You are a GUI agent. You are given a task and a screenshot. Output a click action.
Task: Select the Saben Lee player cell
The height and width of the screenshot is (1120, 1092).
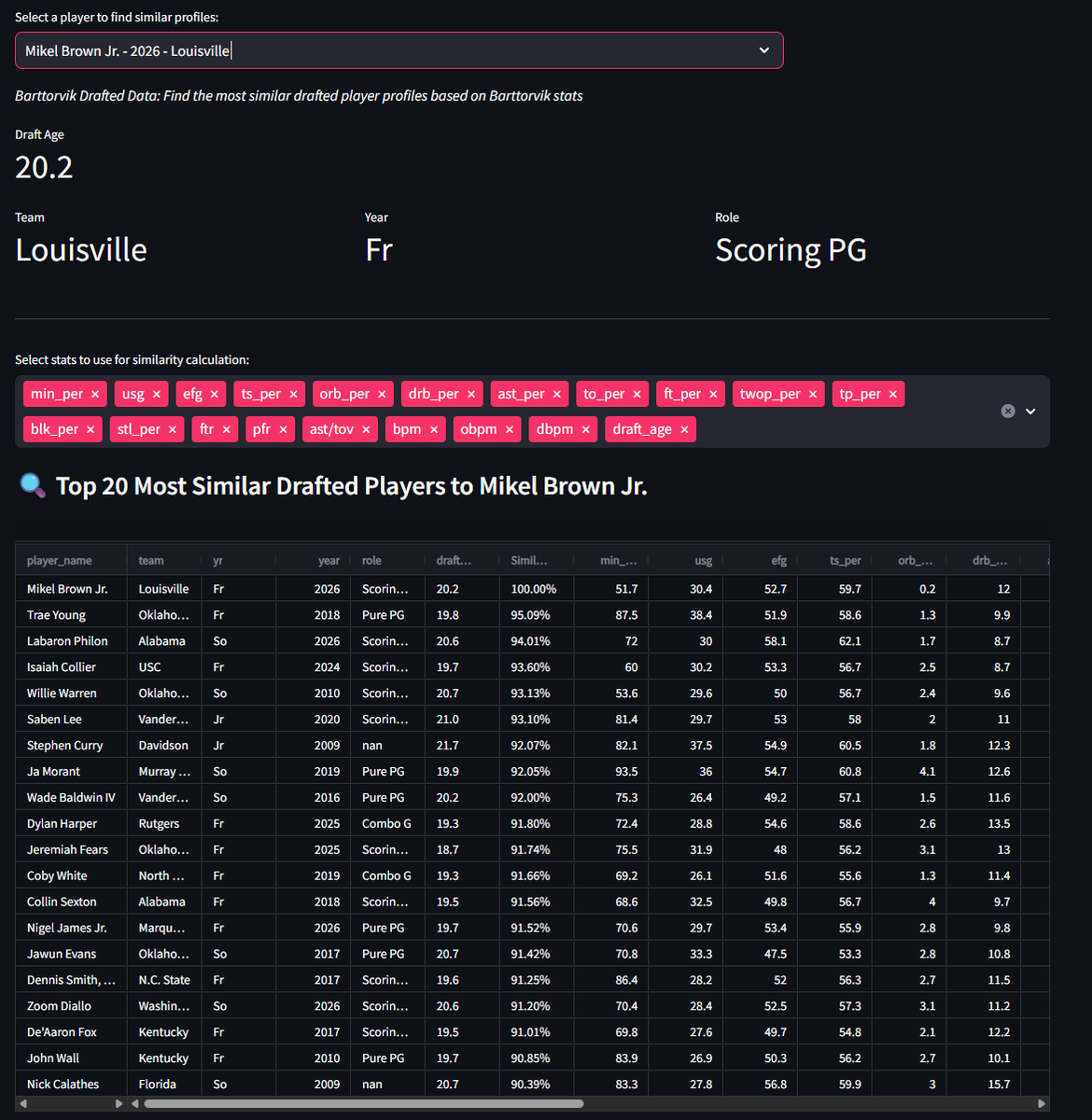pos(71,720)
